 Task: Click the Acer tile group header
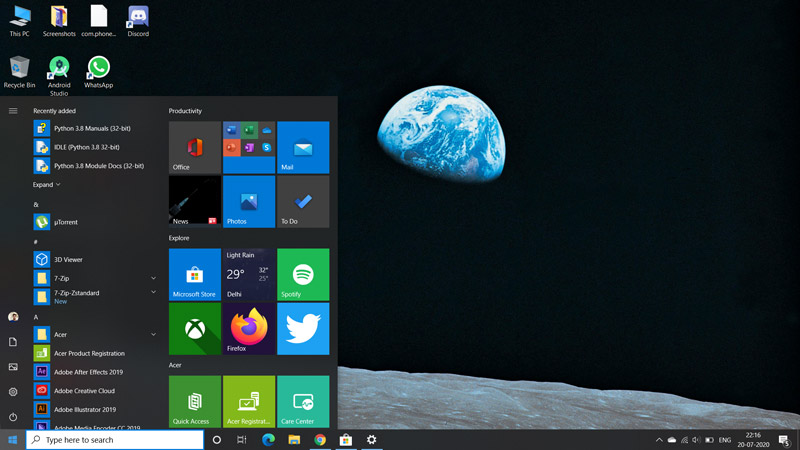(x=175, y=365)
